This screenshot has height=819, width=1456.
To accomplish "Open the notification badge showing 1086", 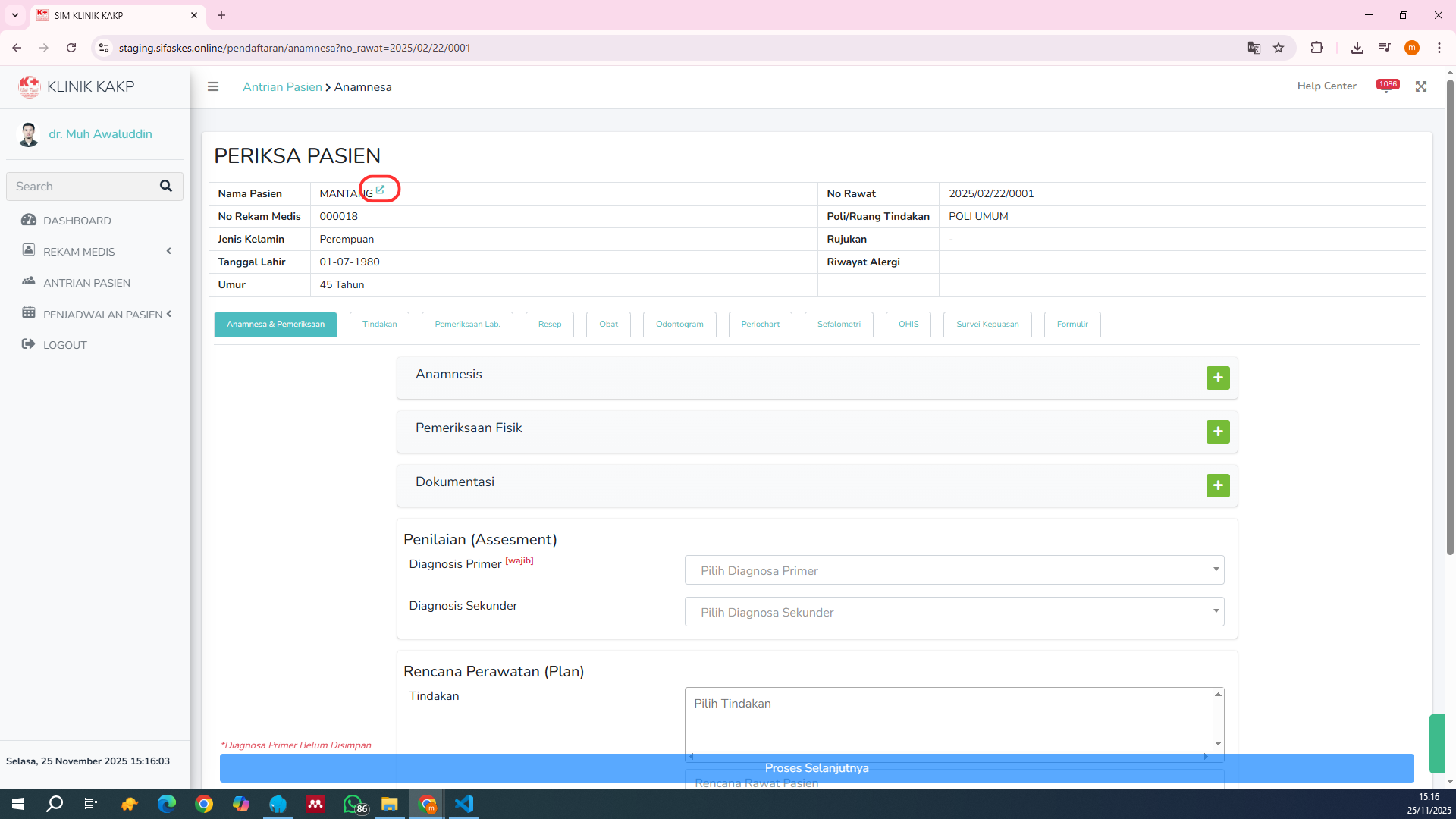I will [1388, 85].
